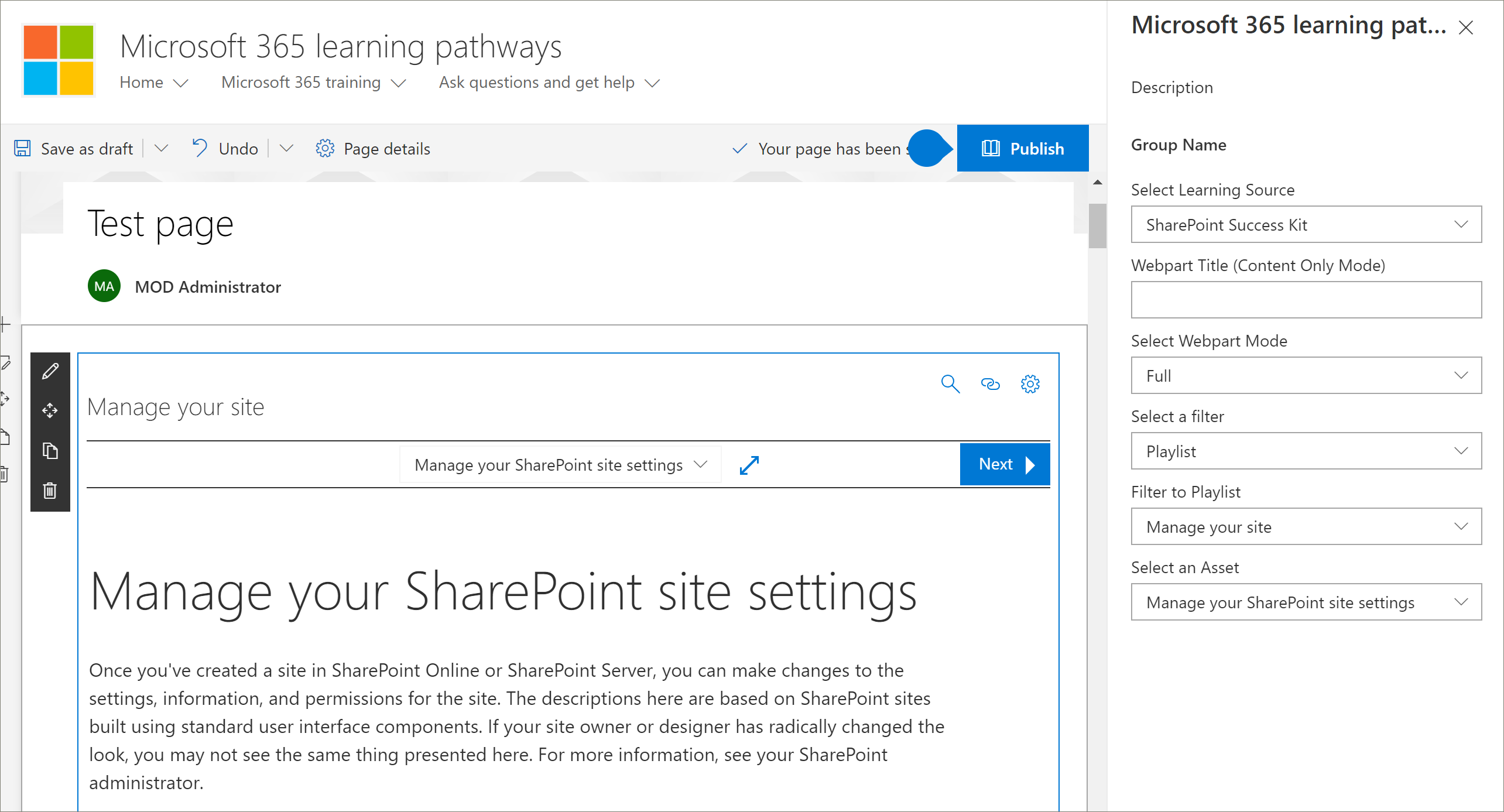Viewport: 1504px width, 812px height.
Task: Click the move web part icon
Action: click(50, 410)
